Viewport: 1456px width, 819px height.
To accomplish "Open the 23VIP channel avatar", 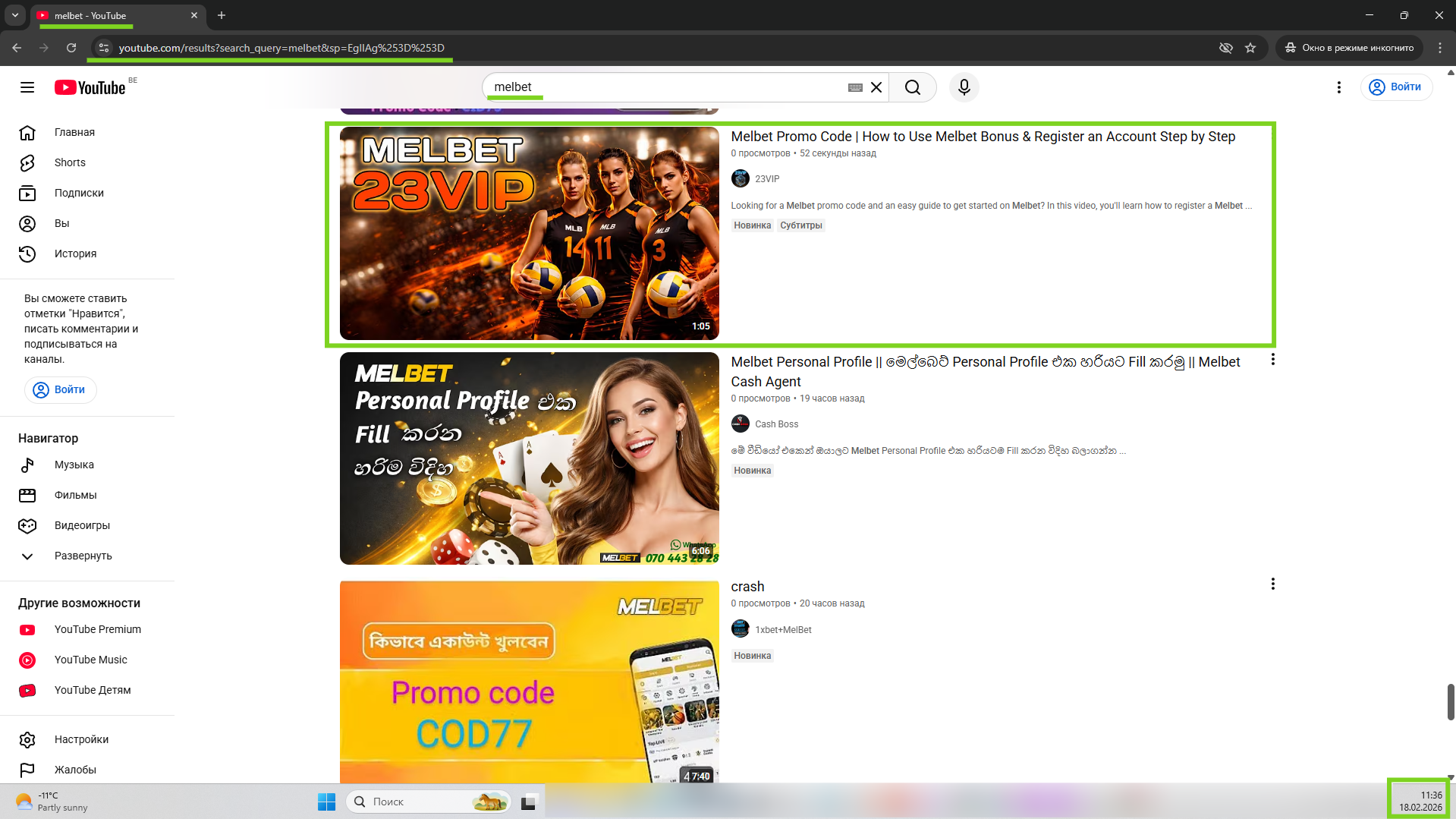I will (740, 178).
